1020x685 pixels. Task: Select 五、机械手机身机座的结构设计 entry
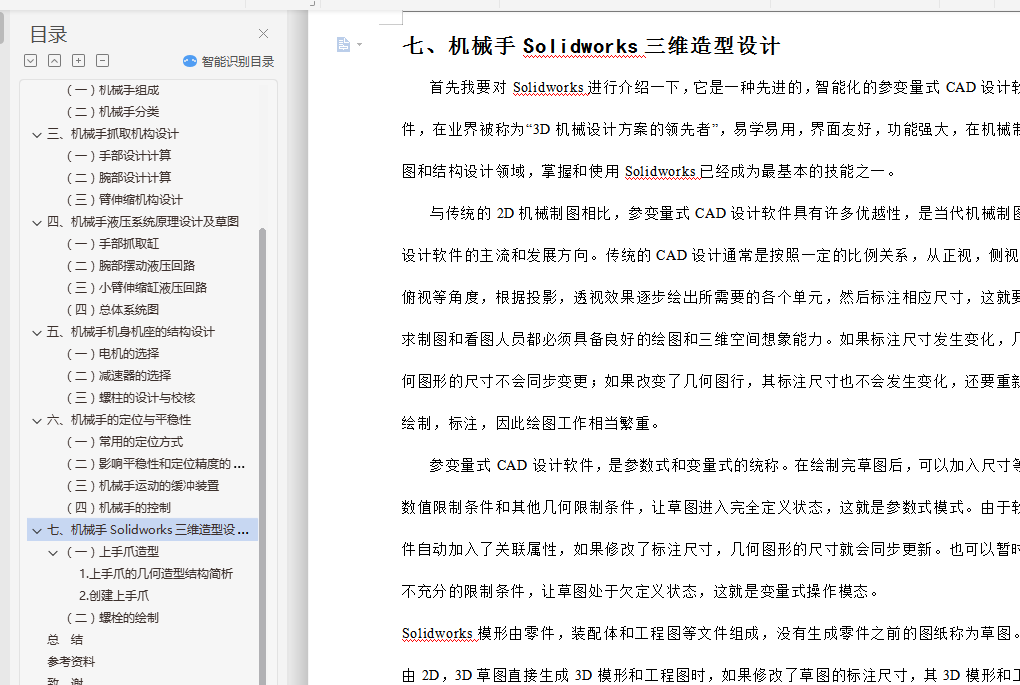tap(130, 332)
